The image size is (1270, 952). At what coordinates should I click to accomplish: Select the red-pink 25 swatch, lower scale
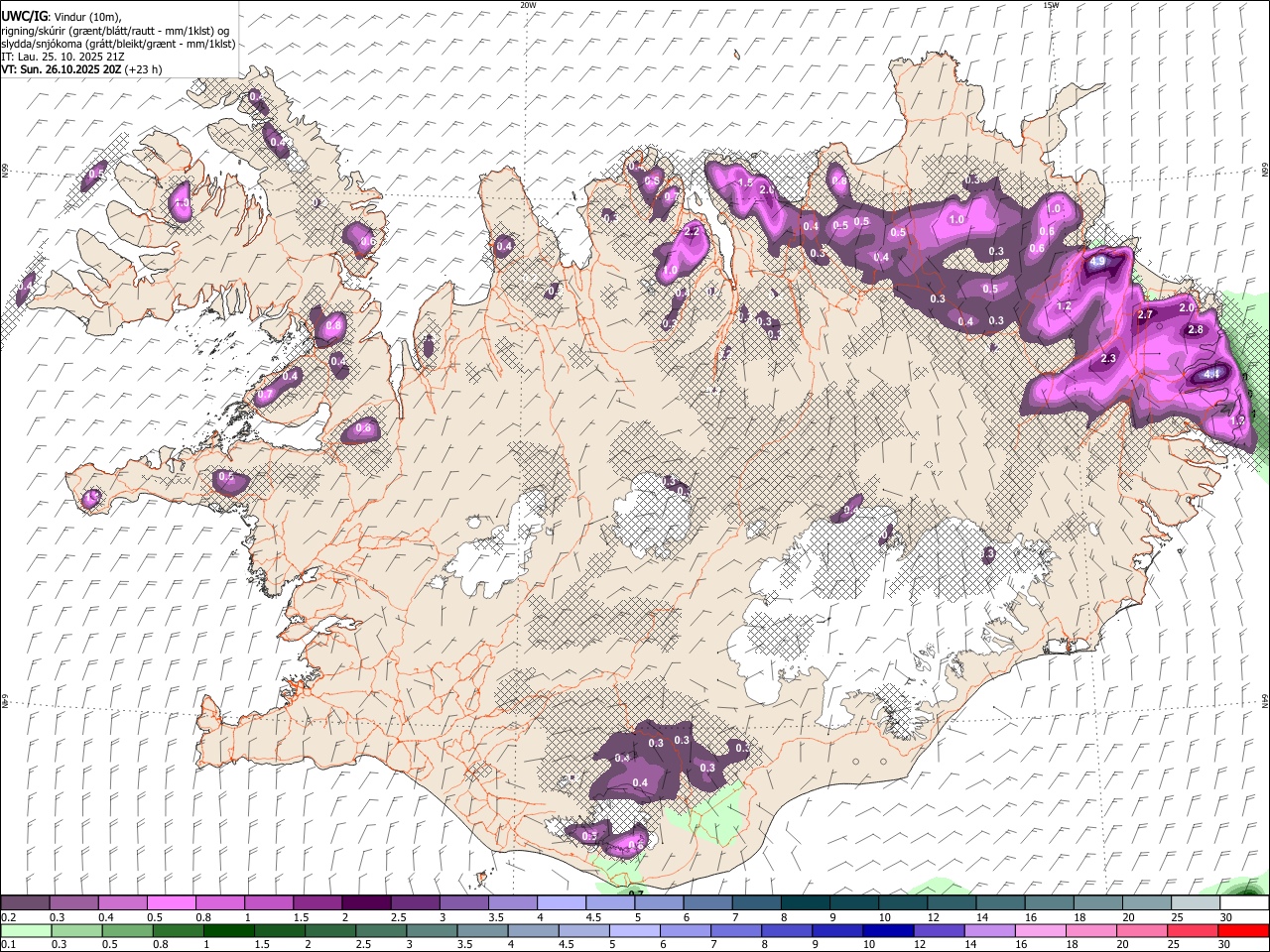coord(1193,930)
